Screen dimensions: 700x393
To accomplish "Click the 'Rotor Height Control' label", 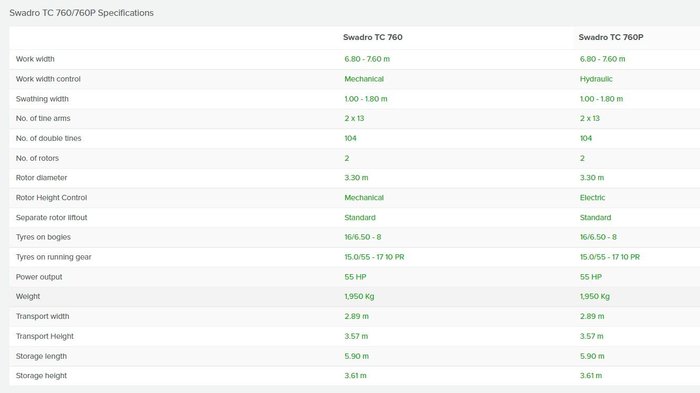I will [51, 198].
